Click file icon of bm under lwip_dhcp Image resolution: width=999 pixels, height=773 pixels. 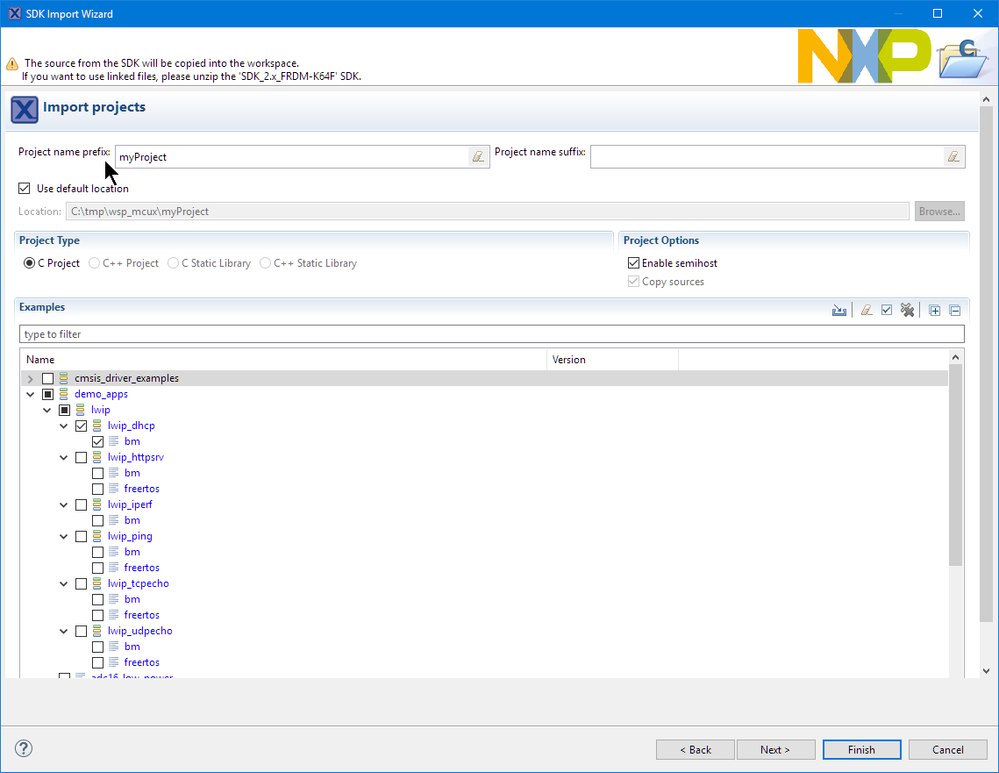click(x=113, y=441)
